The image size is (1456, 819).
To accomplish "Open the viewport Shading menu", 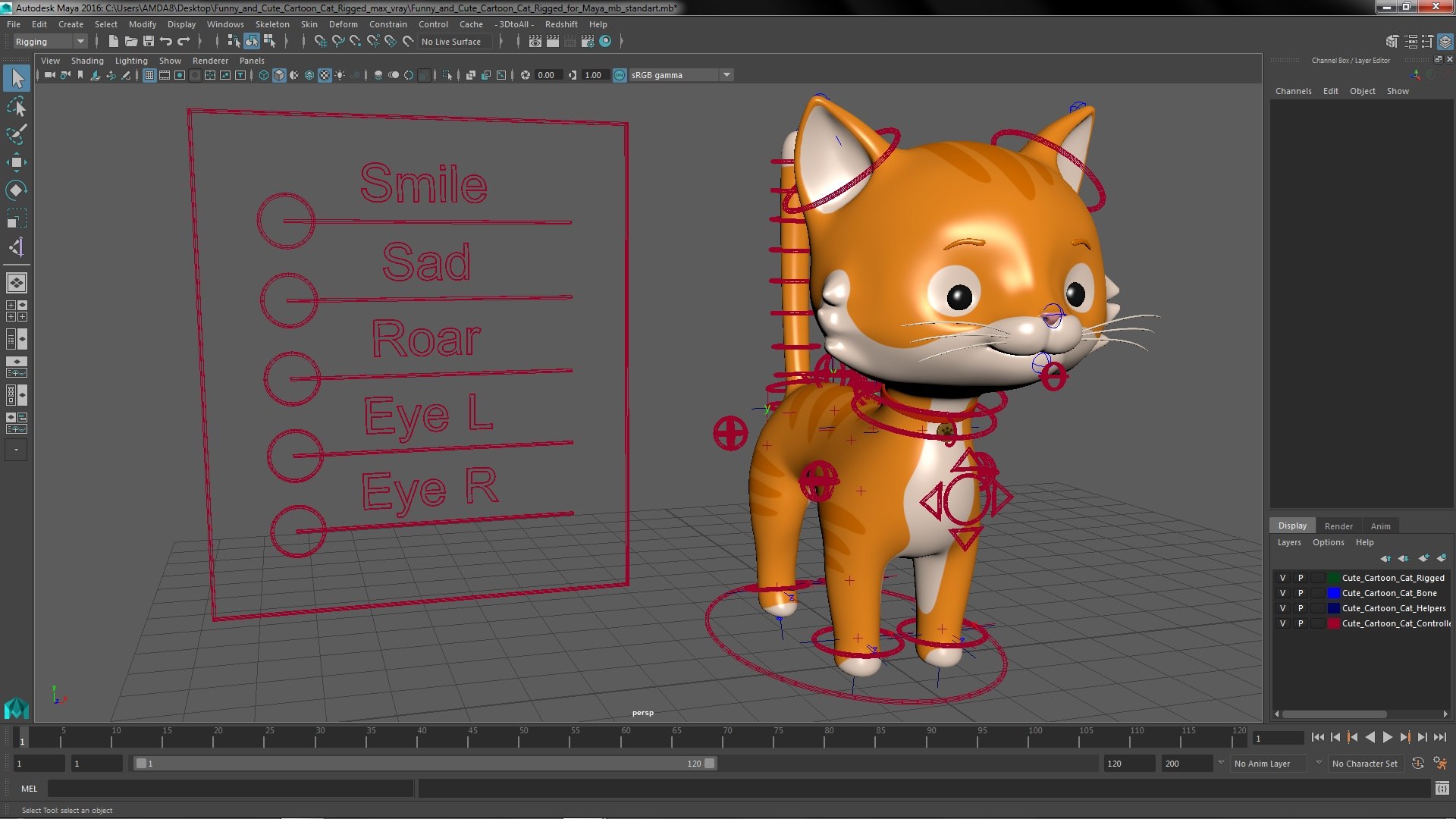I will 87,61.
